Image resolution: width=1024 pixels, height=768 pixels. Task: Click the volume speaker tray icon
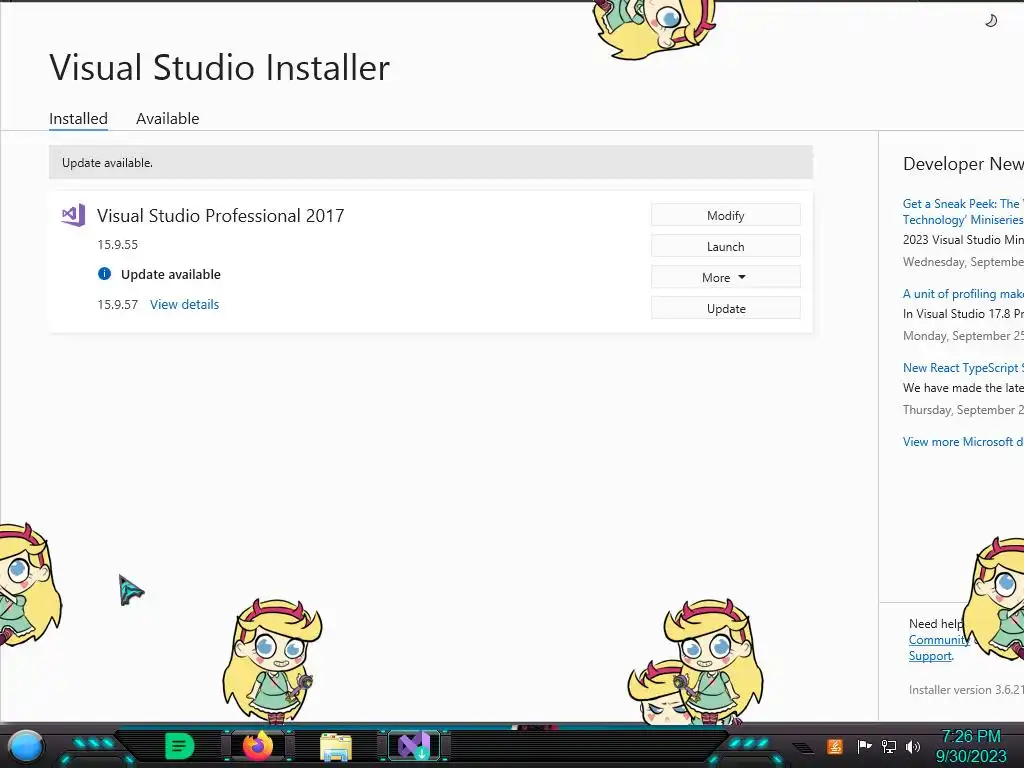click(x=913, y=746)
